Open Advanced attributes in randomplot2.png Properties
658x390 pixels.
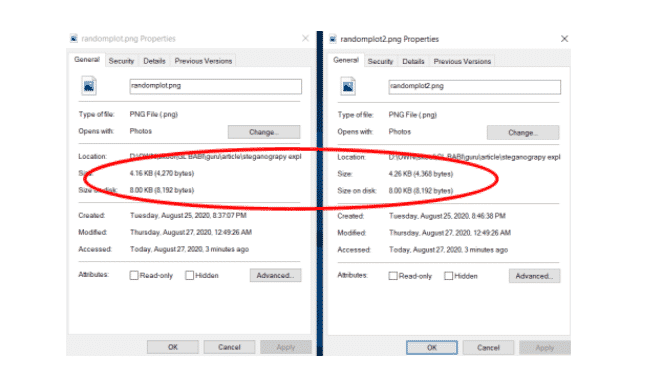click(534, 276)
